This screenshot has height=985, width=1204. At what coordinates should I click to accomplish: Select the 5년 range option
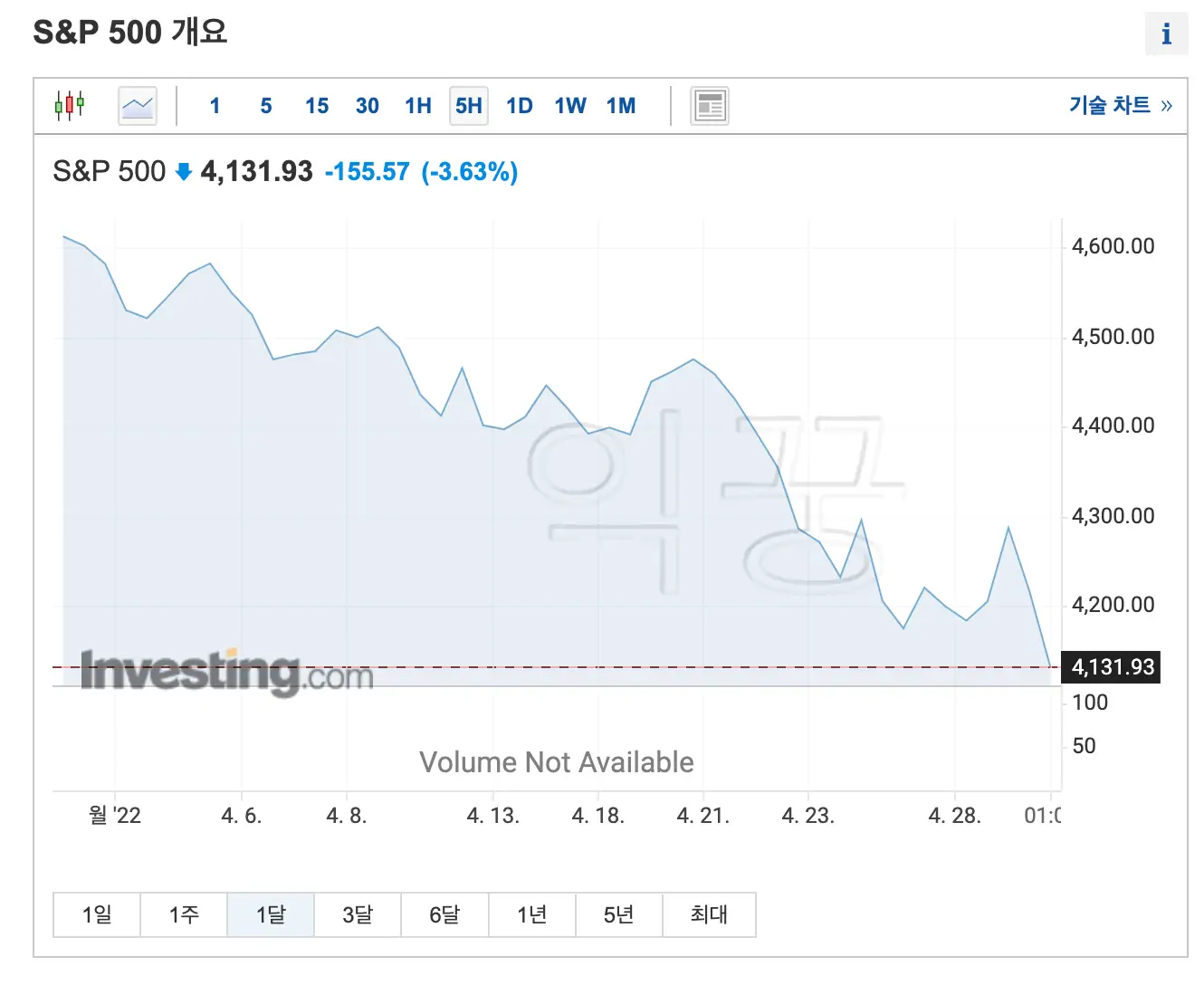pyautogui.click(x=618, y=914)
